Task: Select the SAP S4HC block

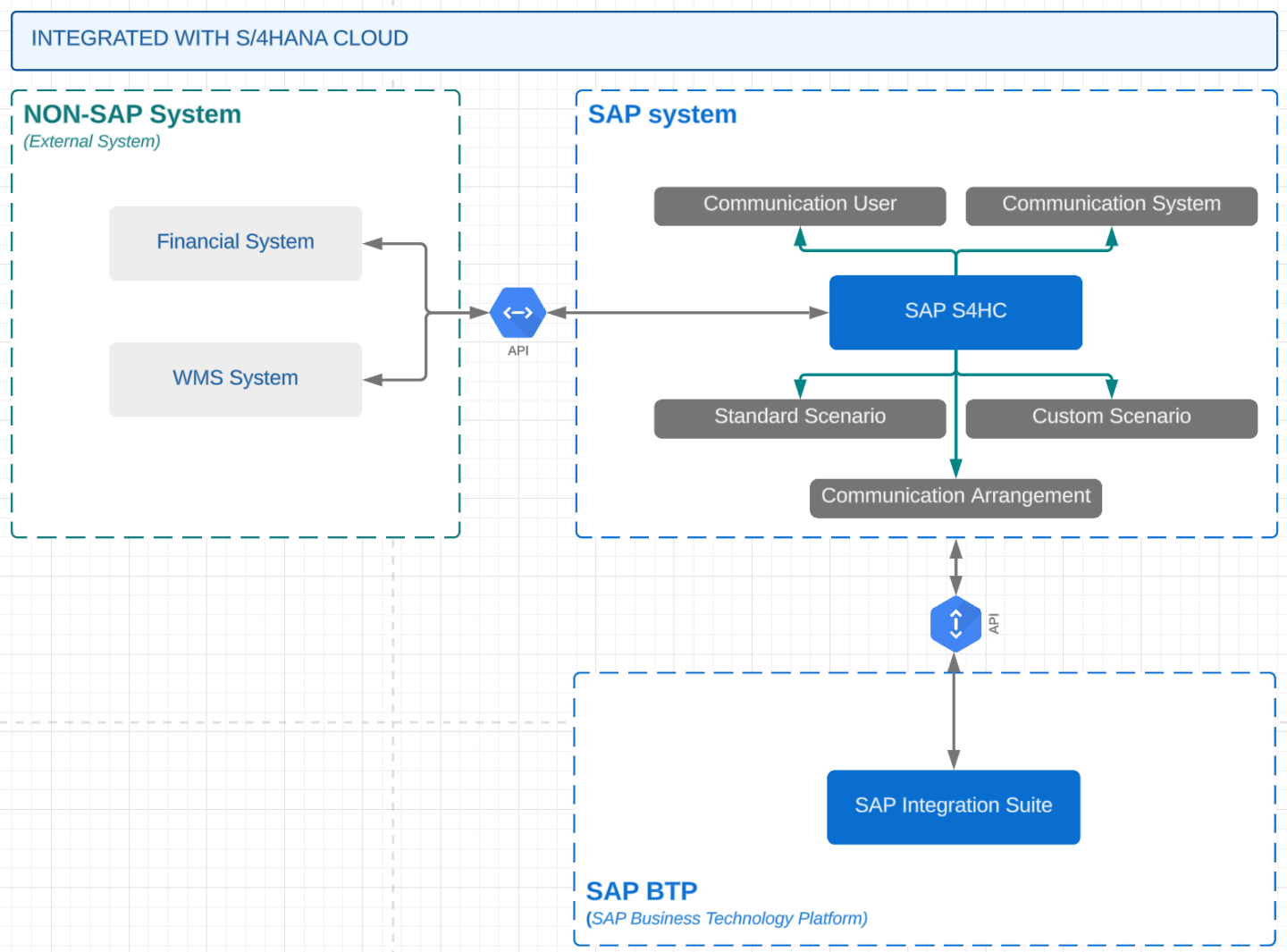Action: tap(955, 312)
